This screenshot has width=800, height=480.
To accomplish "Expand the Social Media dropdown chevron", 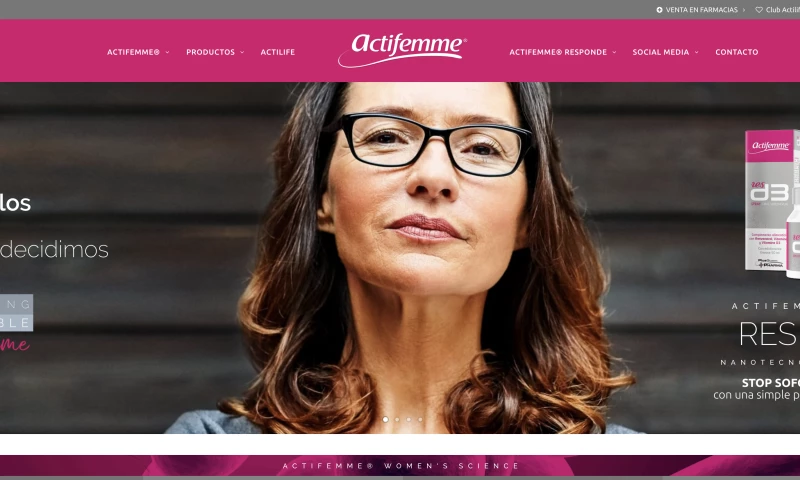I will [x=696, y=52].
